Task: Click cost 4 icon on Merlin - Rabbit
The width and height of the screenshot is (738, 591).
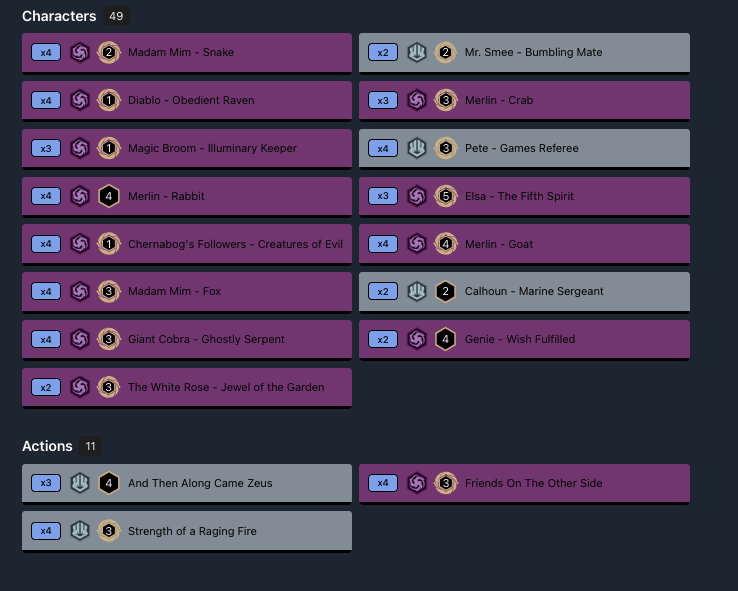Action: point(109,196)
